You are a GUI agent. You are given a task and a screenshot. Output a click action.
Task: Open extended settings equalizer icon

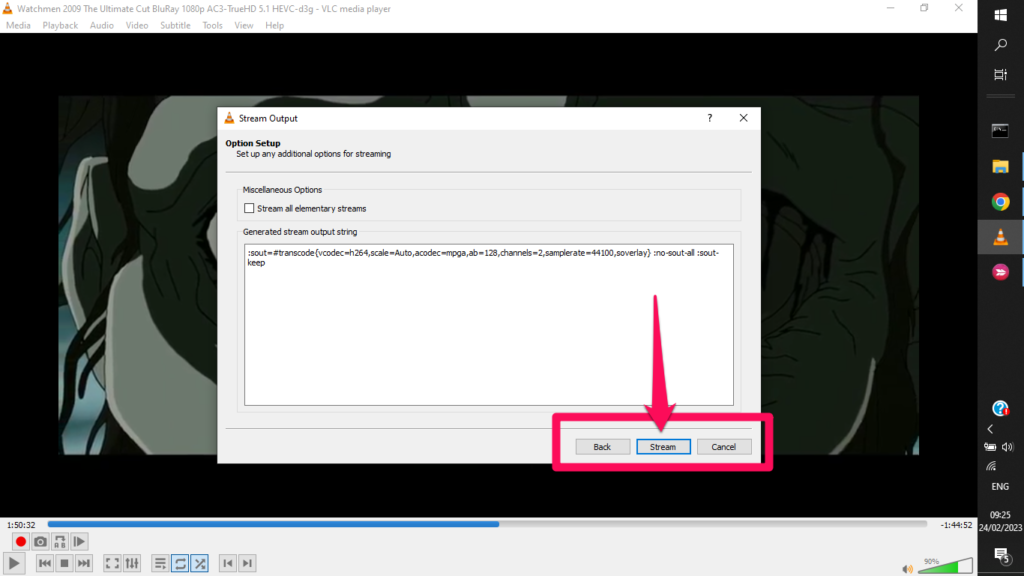(x=132, y=563)
